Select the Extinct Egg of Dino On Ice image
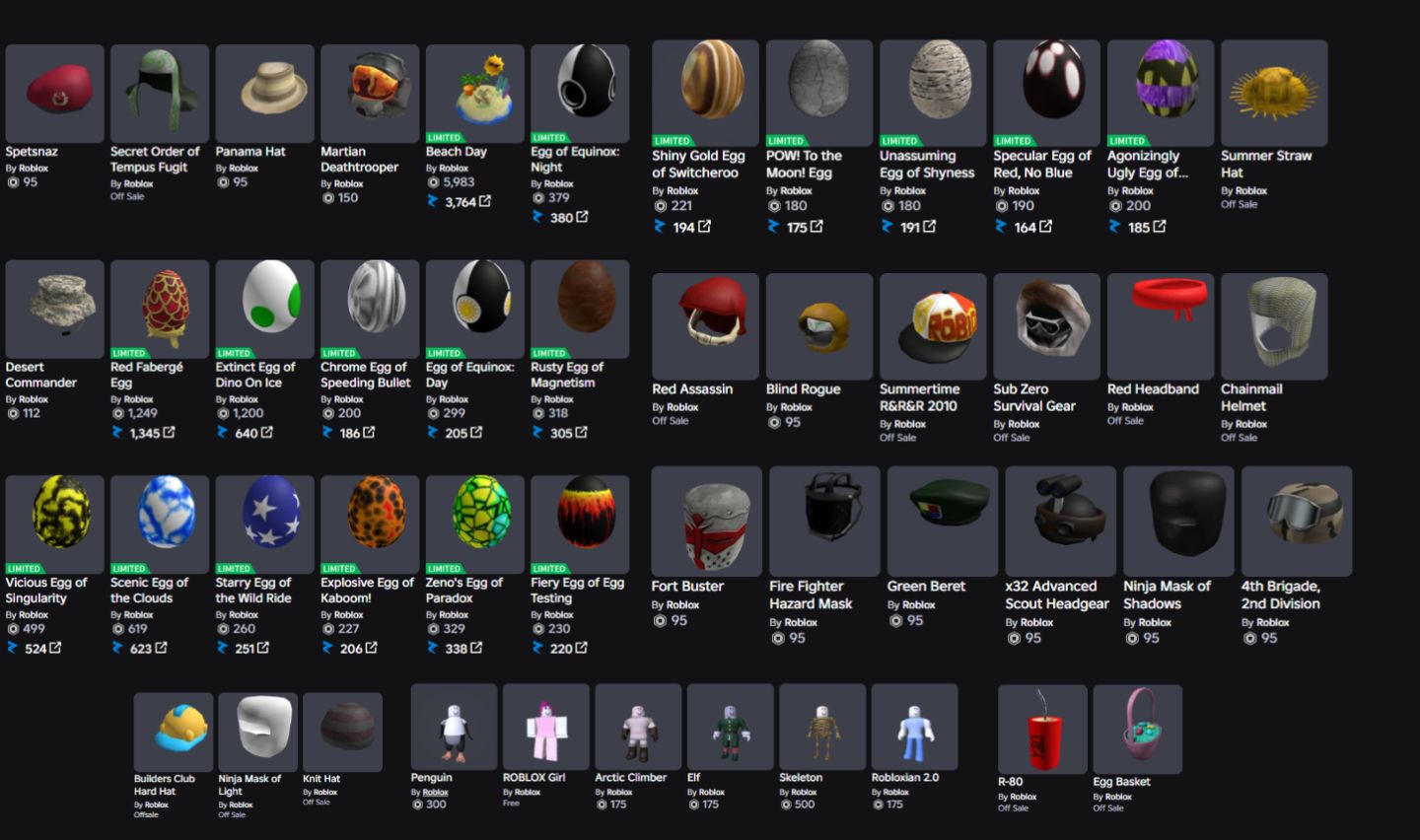The image size is (1420, 840). coord(265,310)
